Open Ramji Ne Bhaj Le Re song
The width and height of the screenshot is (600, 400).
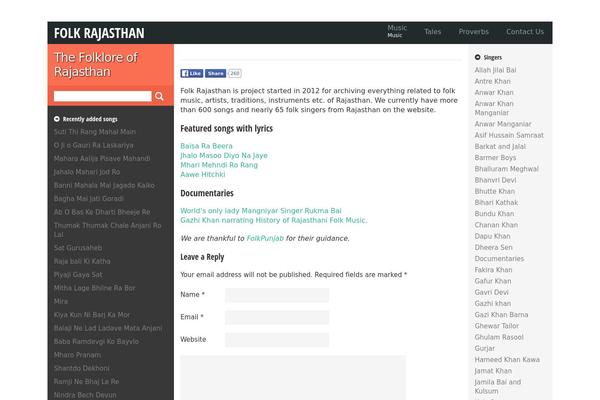click(86, 382)
